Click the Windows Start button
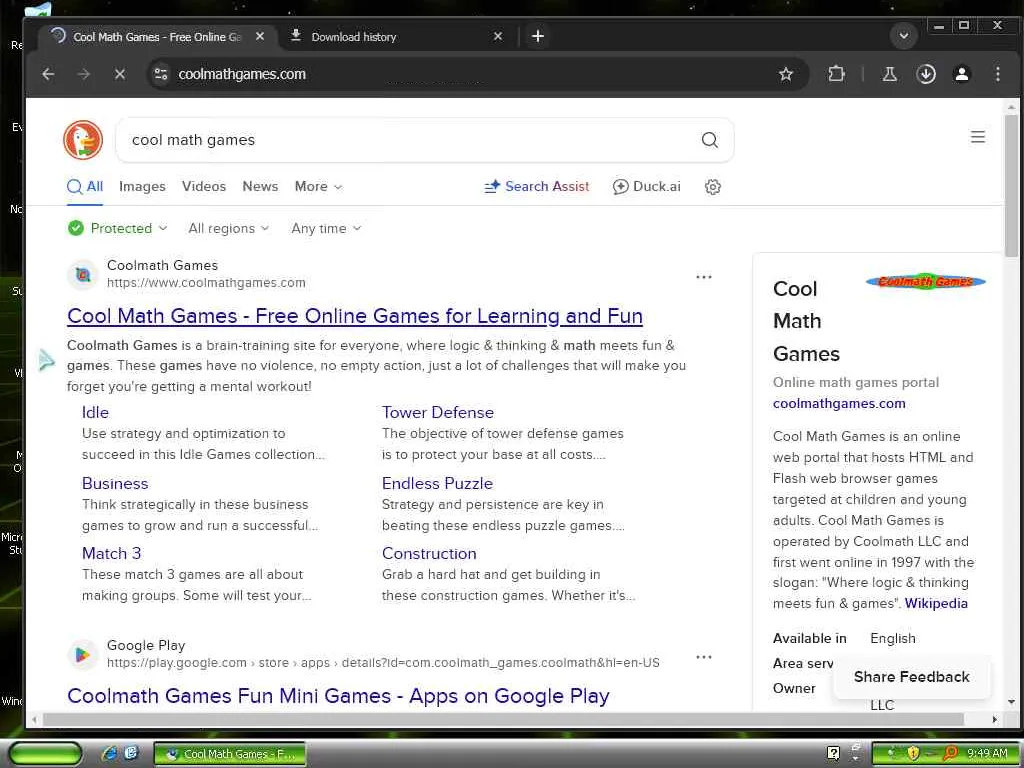Screen dimensions: 1024x768 click(x=44, y=754)
